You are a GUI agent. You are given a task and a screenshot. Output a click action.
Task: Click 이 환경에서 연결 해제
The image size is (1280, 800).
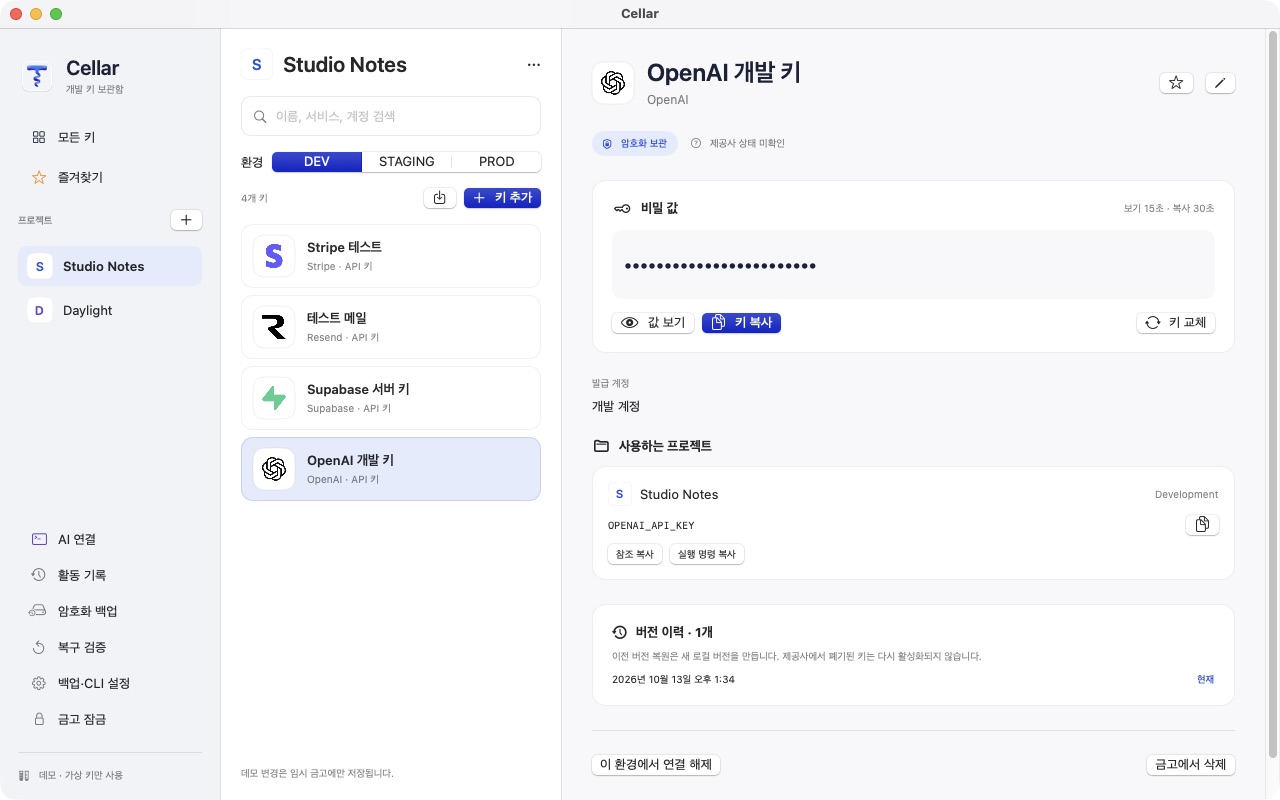tap(656, 765)
